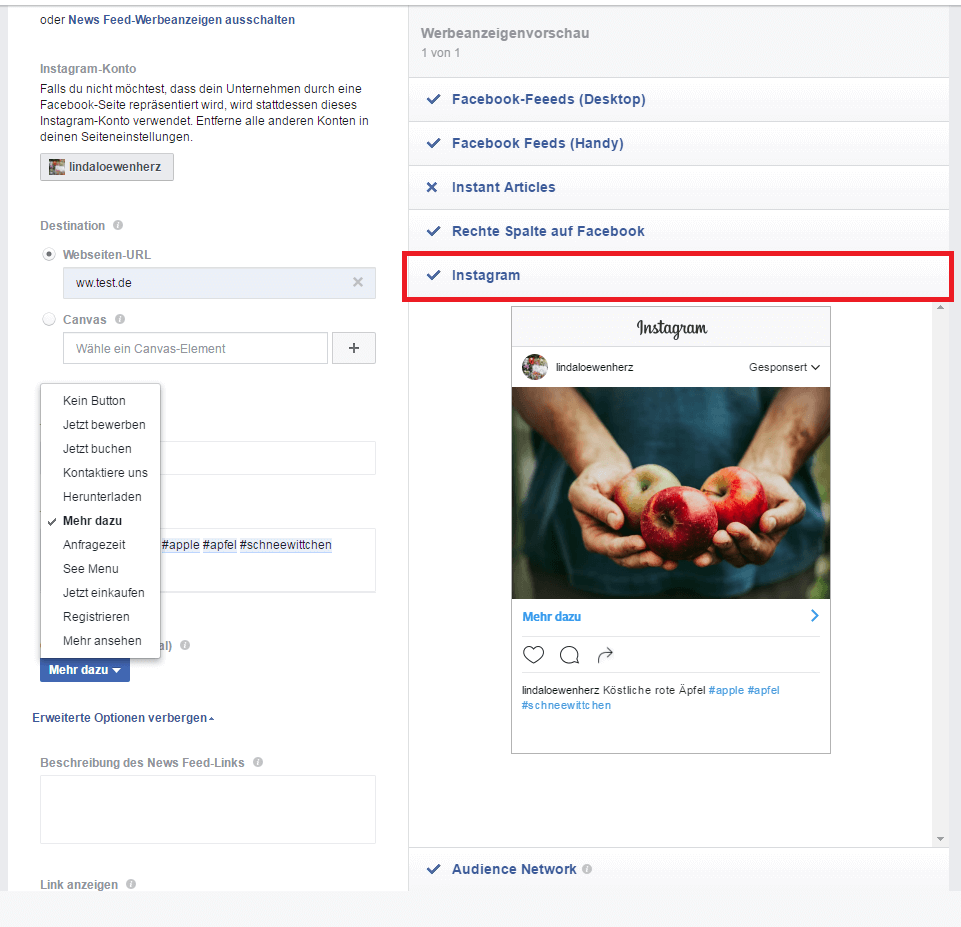Choose Kein Button from the dropdown menu

(x=101, y=401)
